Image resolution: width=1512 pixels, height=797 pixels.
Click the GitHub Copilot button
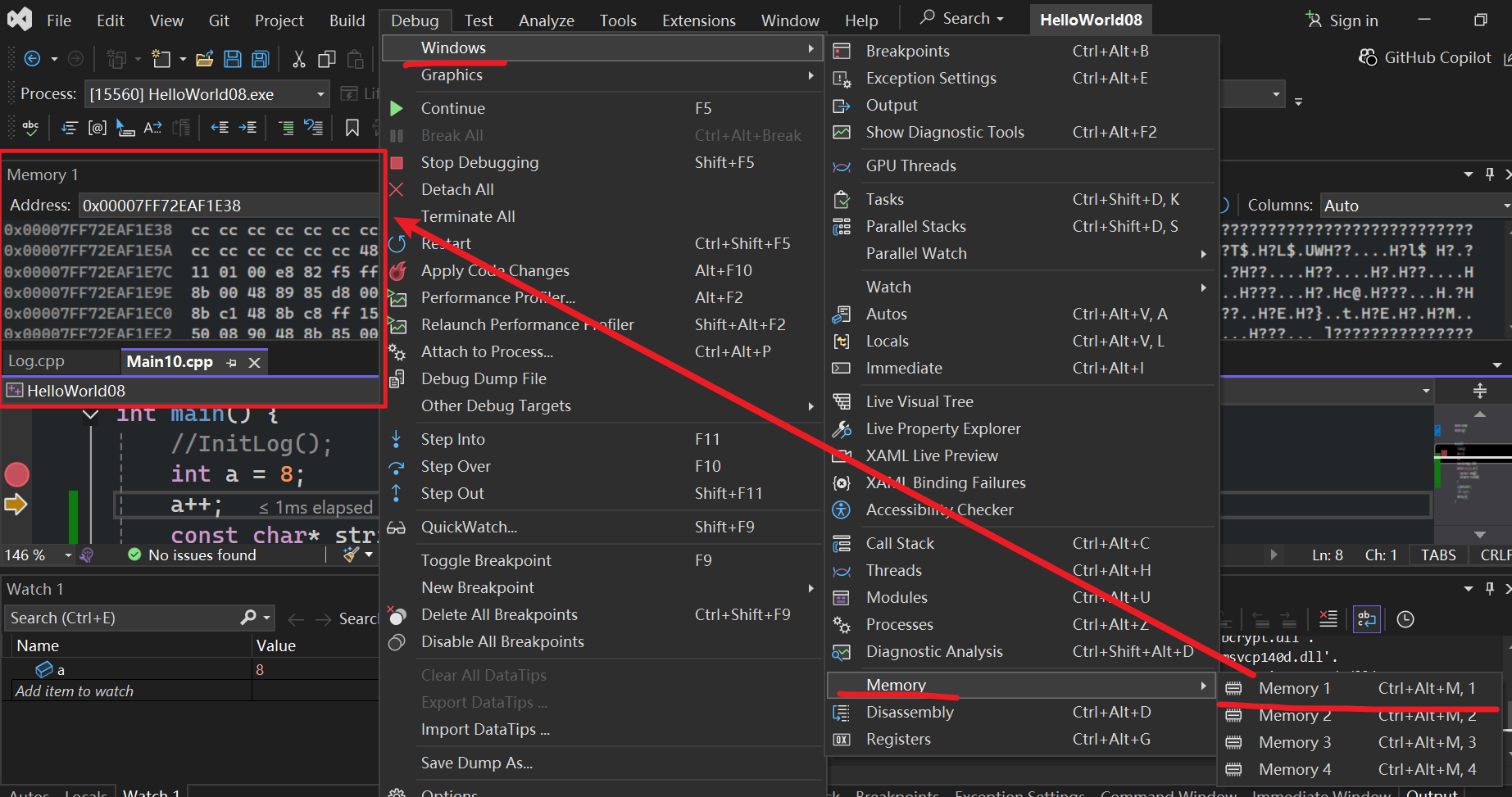point(1425,57)
